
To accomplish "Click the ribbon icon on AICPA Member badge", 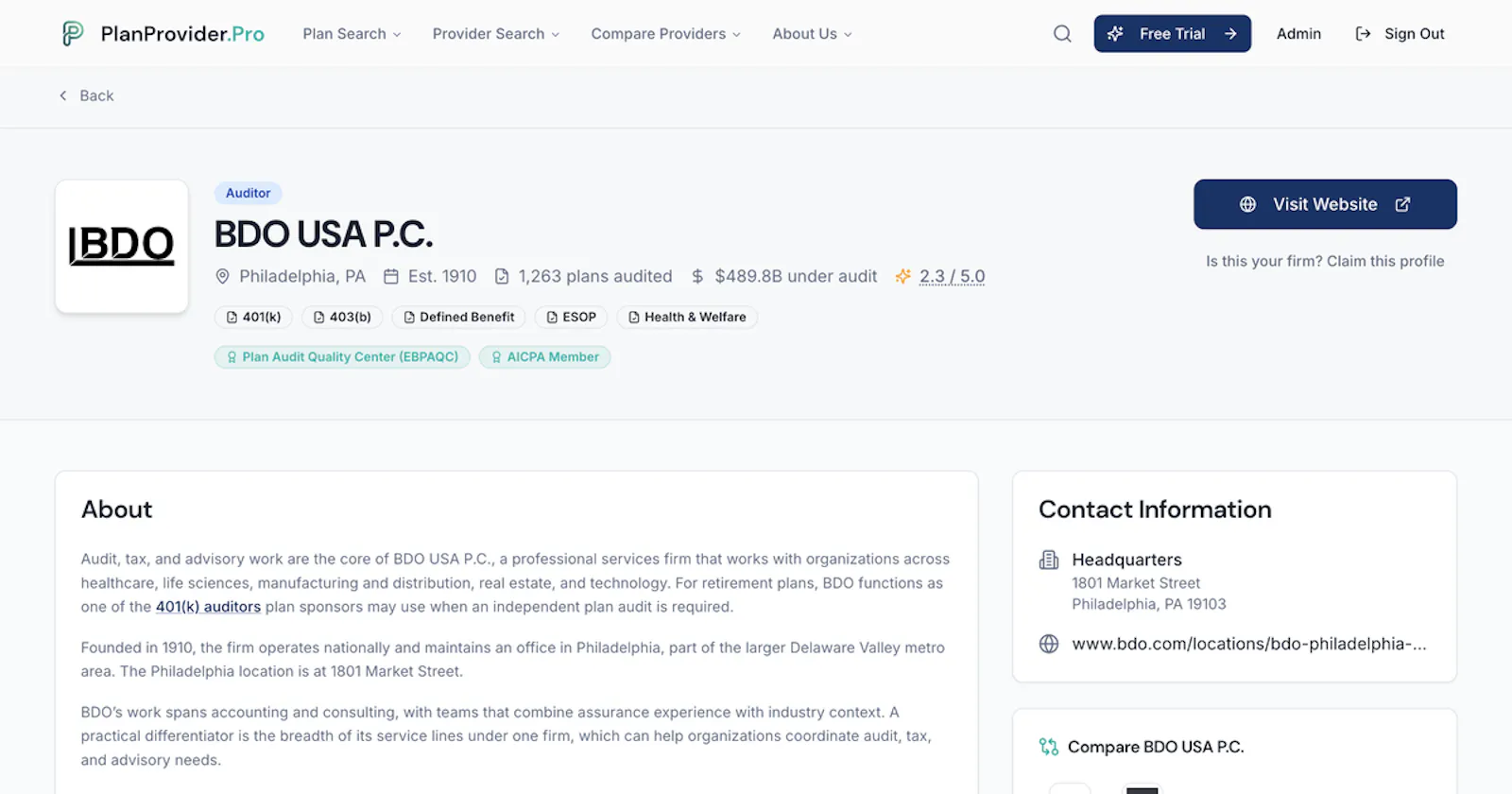I will coord(496,357).
